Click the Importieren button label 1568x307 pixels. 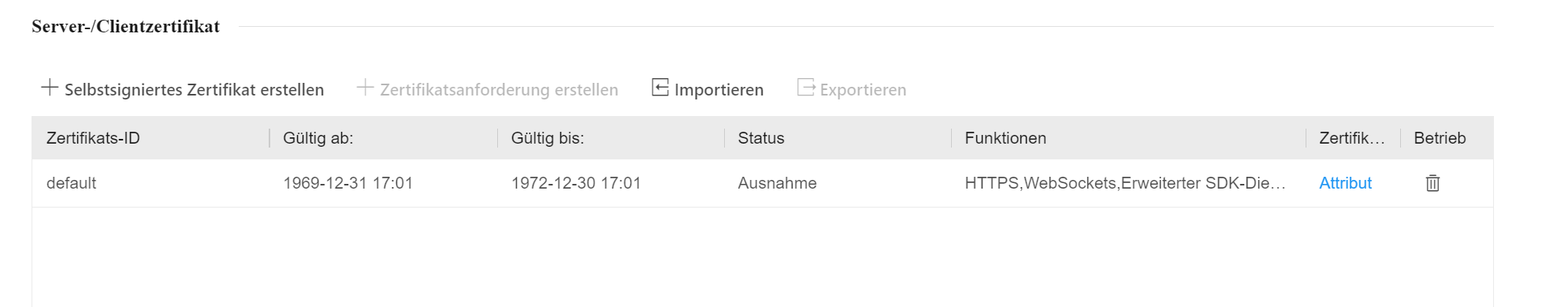[719, 90]
